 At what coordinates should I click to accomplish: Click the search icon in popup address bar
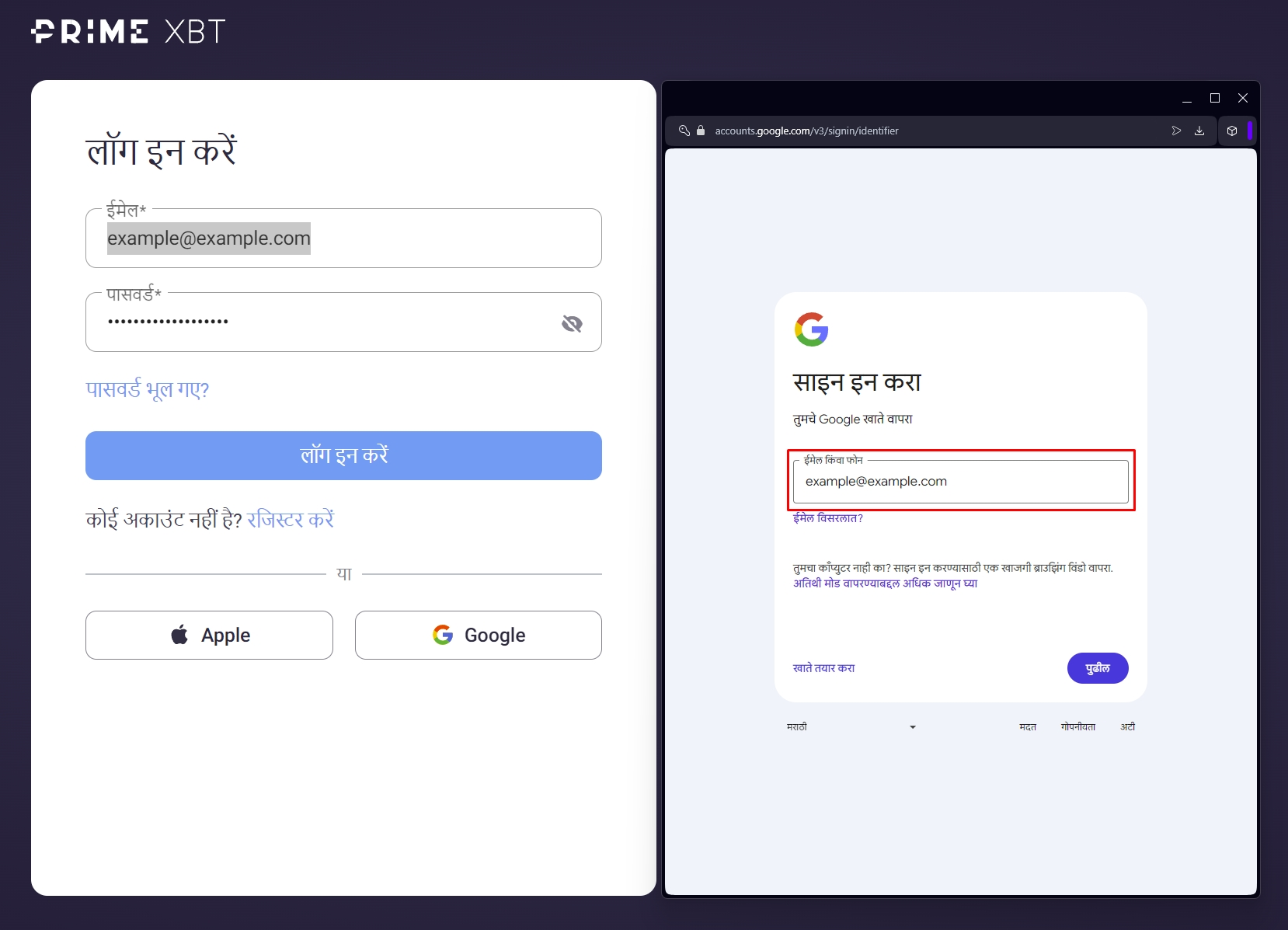(x=684, y=131)
